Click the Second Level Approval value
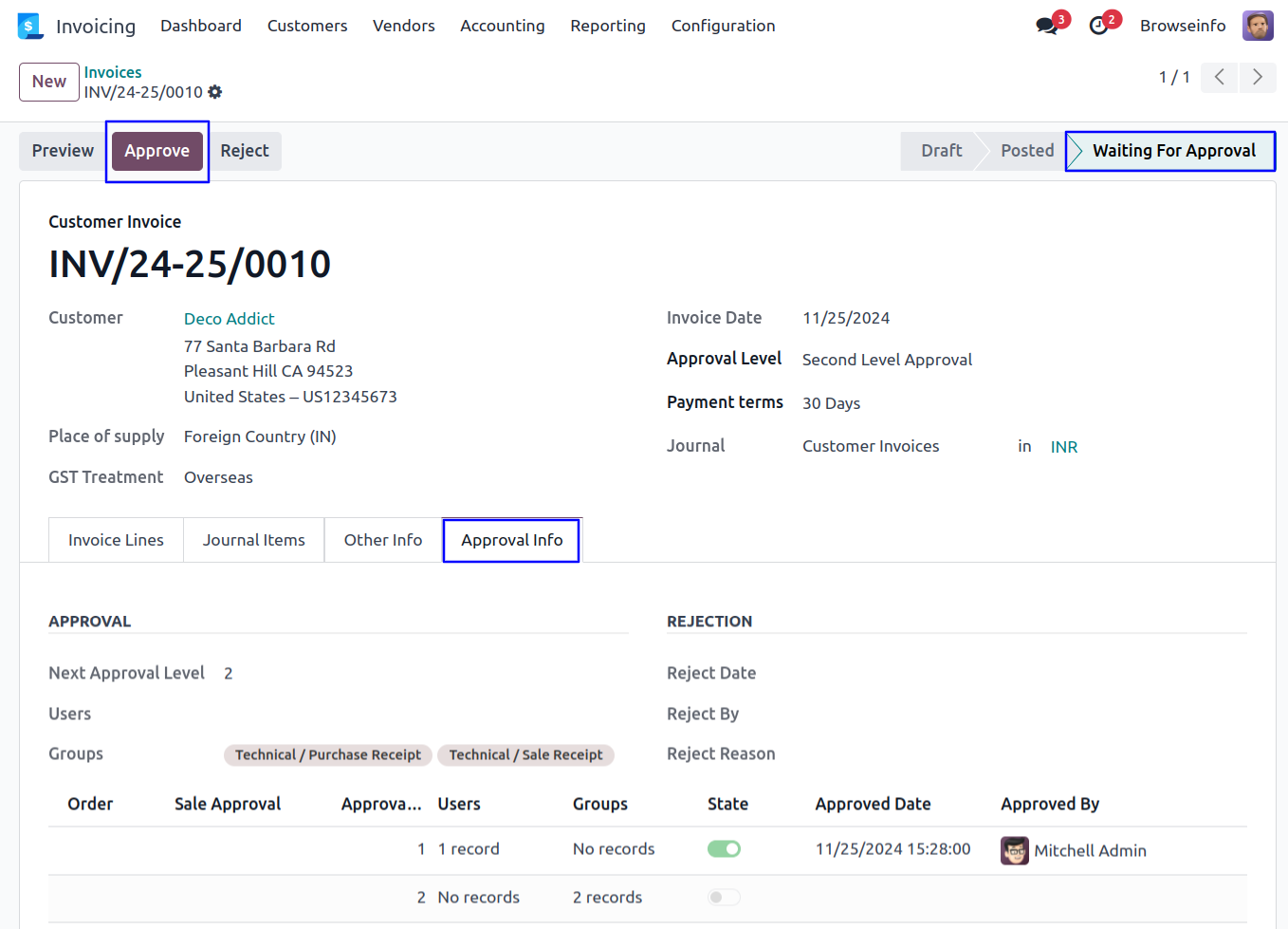Screen dimensions: 1288x929 (x=887, y=360)
